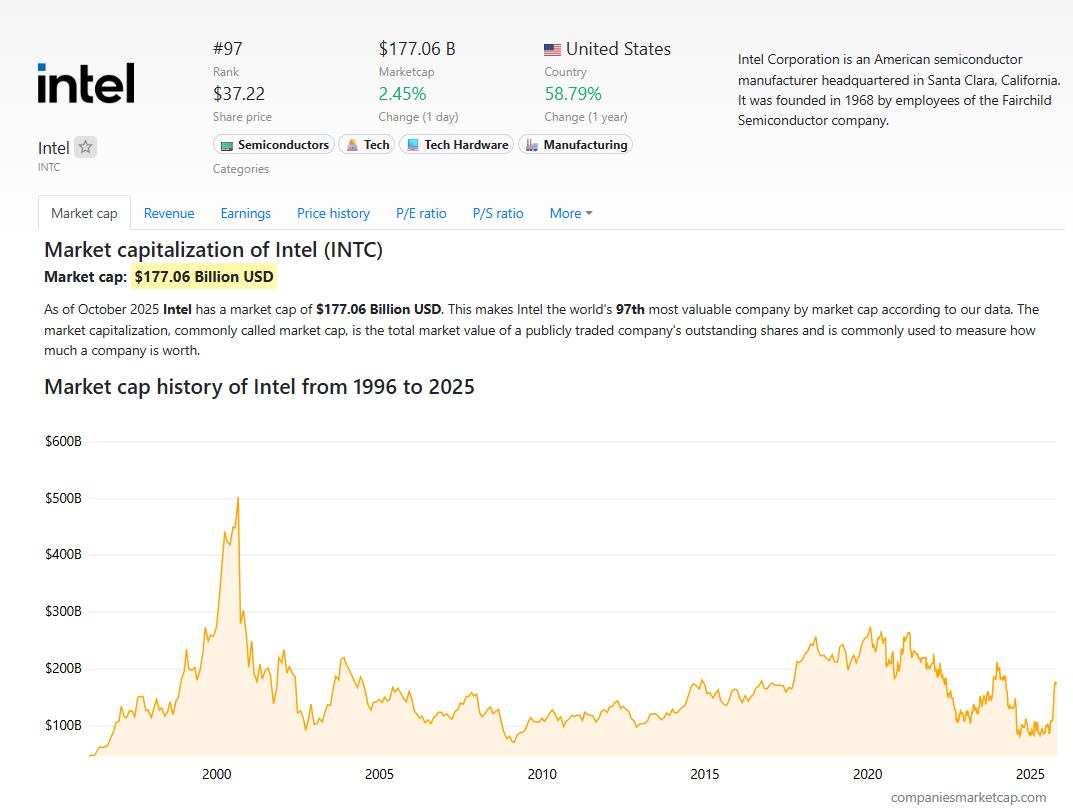Click the #97 rank value

click(x=228, y=49)
